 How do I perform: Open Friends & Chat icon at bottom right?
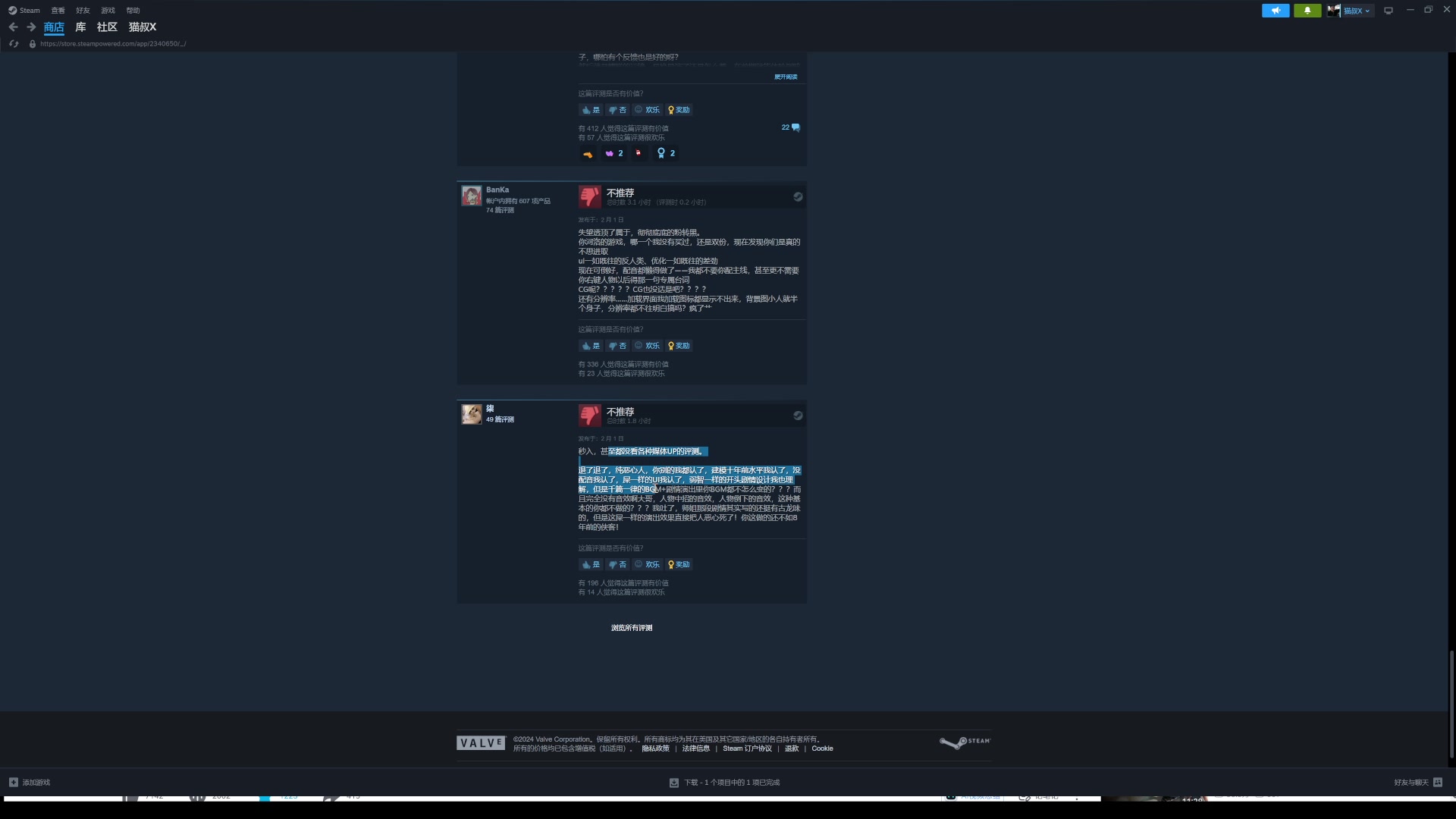[x=1438, y=783]
